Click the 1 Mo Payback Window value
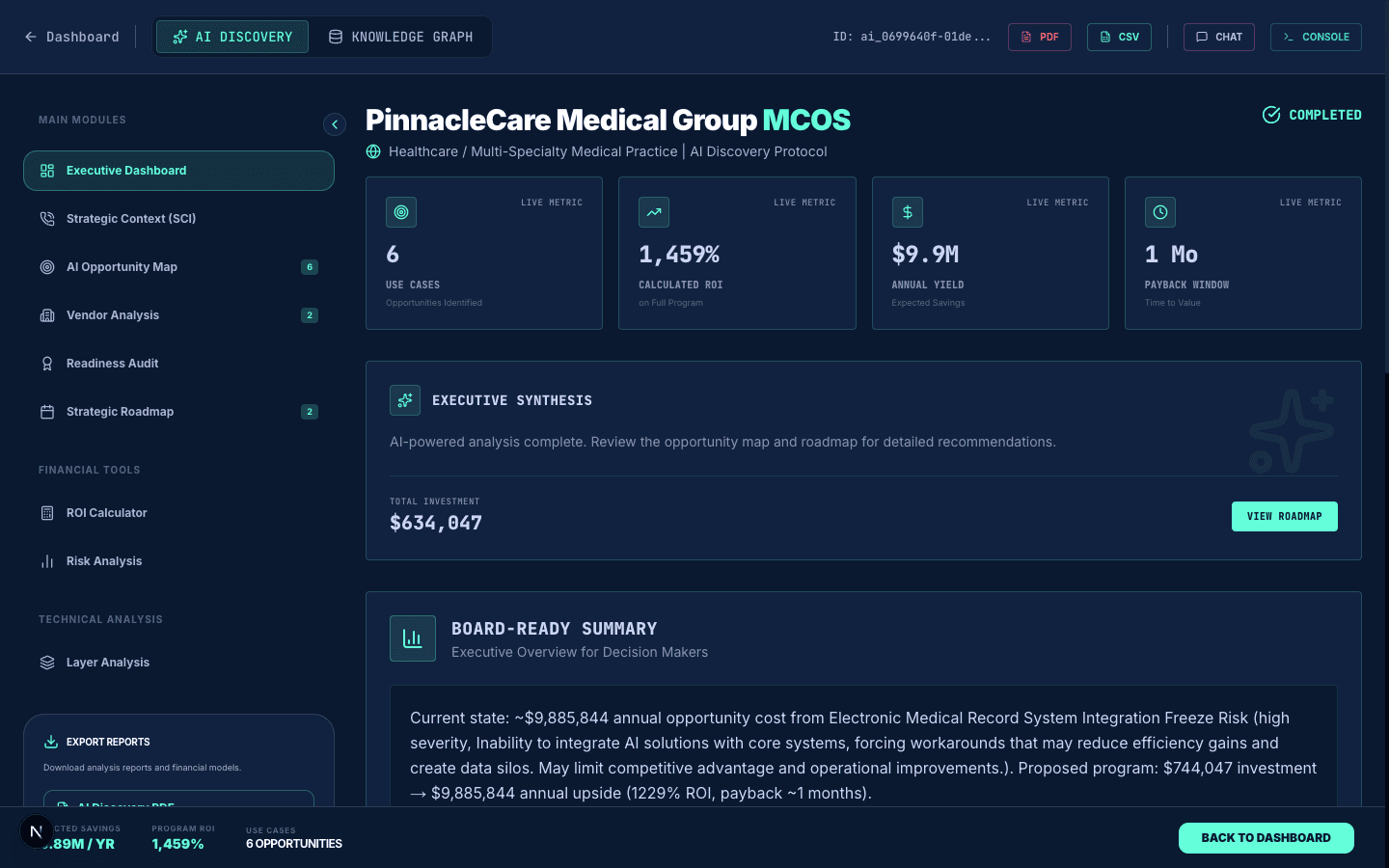The width and height of the screenshot is (1389, 868). [1171, 255]
